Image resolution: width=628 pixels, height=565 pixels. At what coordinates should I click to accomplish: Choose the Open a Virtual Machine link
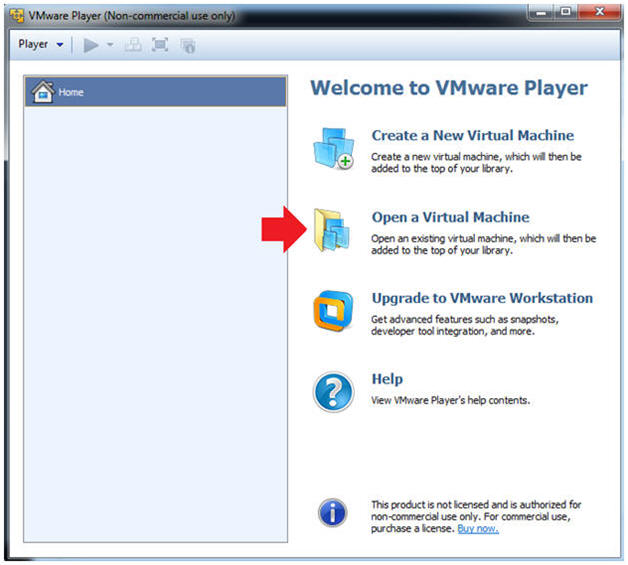450,217
